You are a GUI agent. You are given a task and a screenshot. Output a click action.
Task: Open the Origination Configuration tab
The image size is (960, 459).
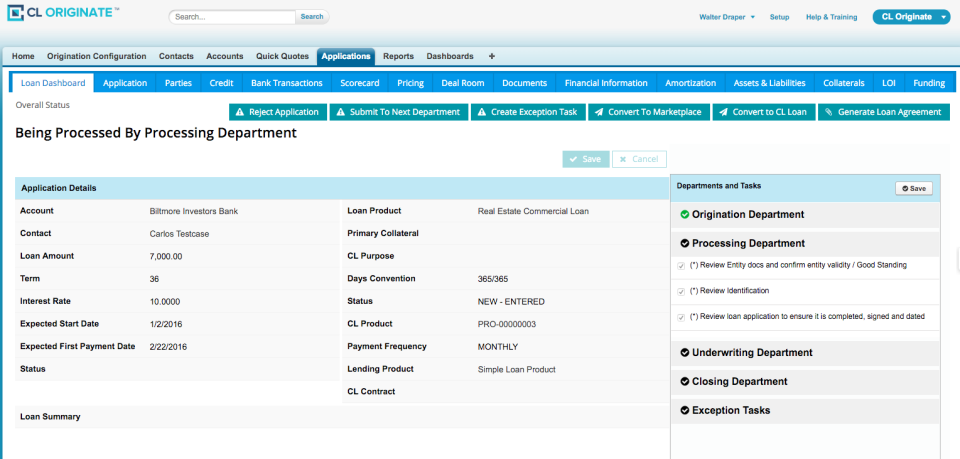(x=97, y=56)
